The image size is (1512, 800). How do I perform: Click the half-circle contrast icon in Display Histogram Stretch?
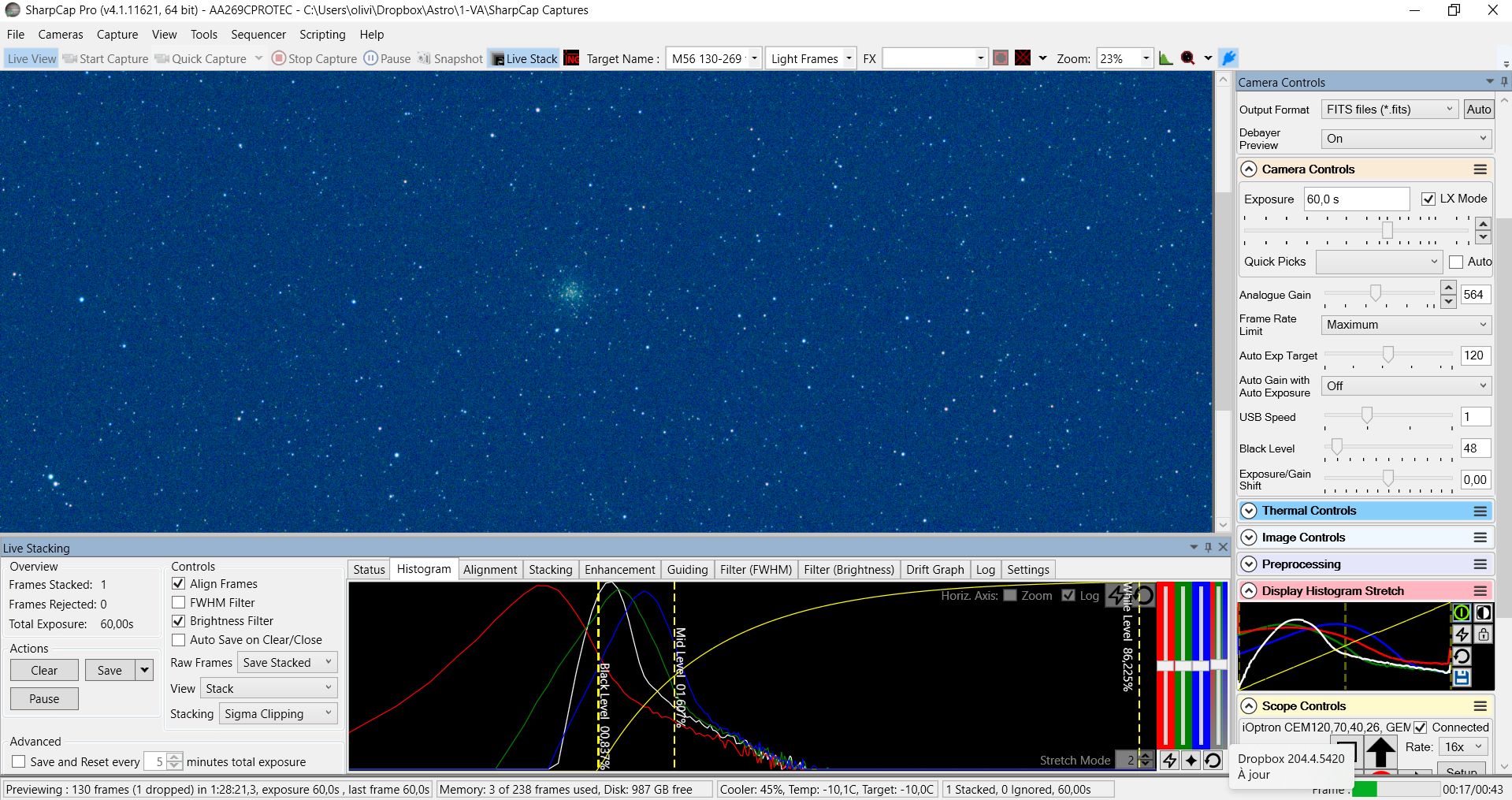pos(1484,612)
